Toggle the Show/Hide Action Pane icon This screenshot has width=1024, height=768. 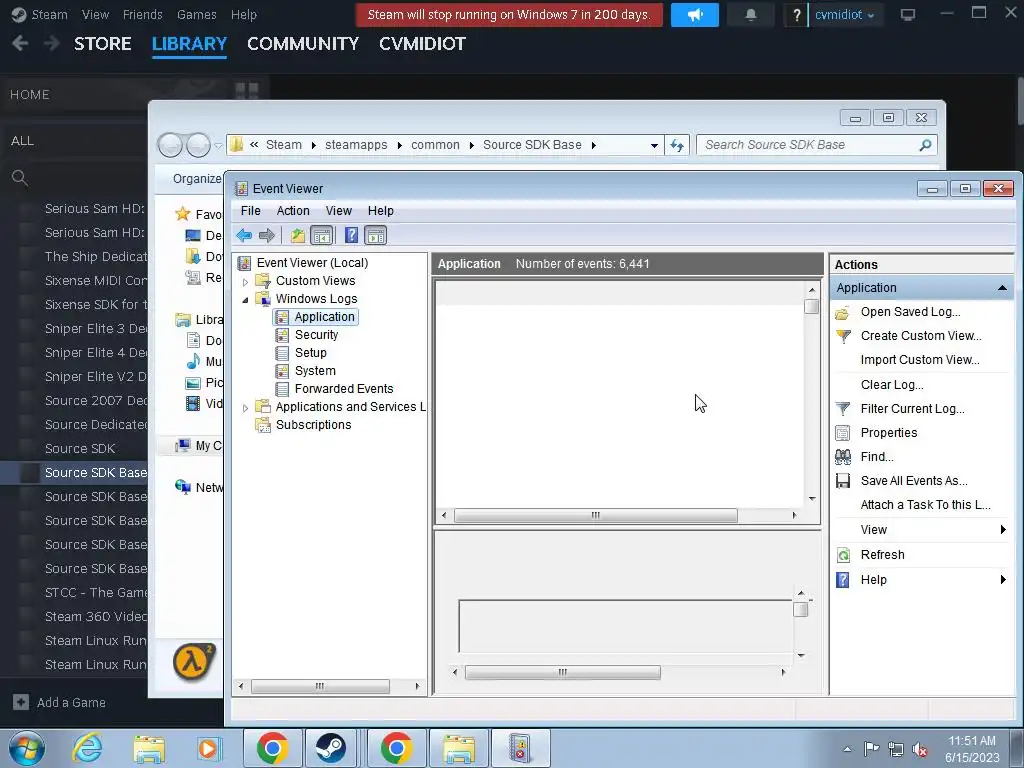click(376, 235)
